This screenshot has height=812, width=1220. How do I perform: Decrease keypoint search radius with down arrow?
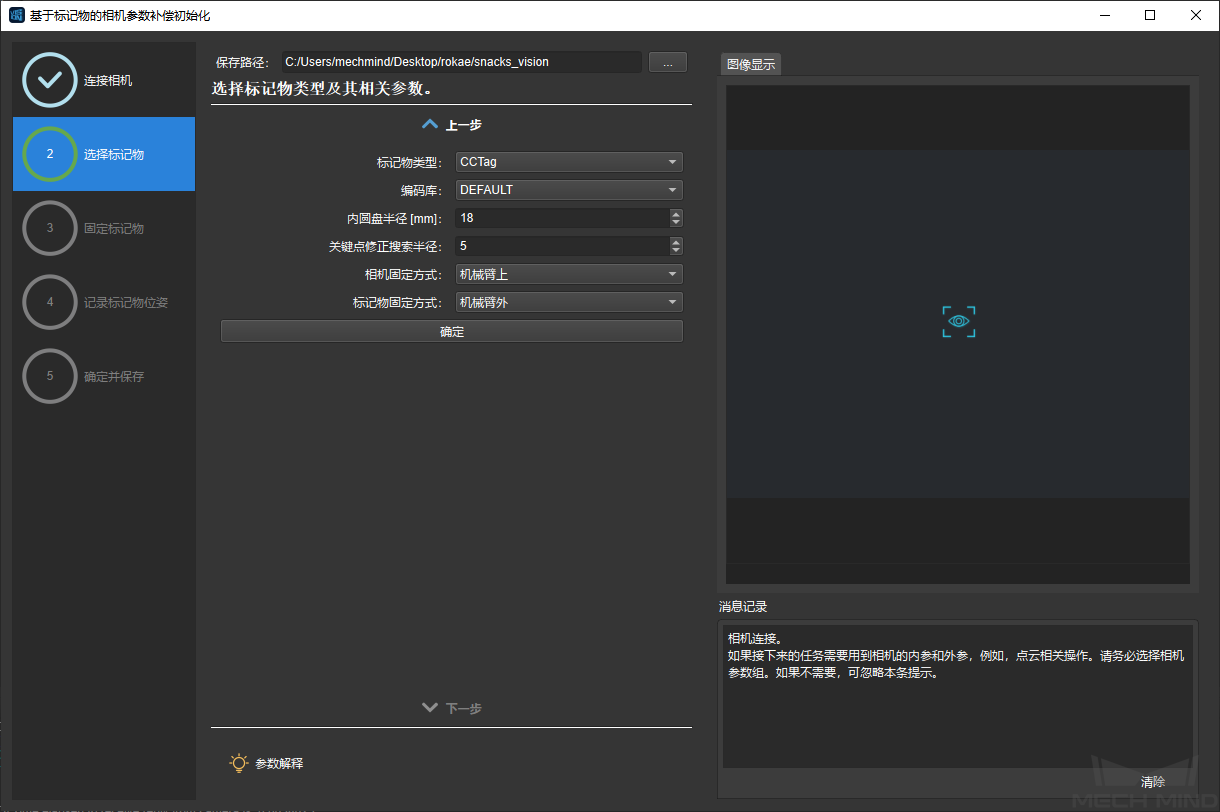coord(676,250)
